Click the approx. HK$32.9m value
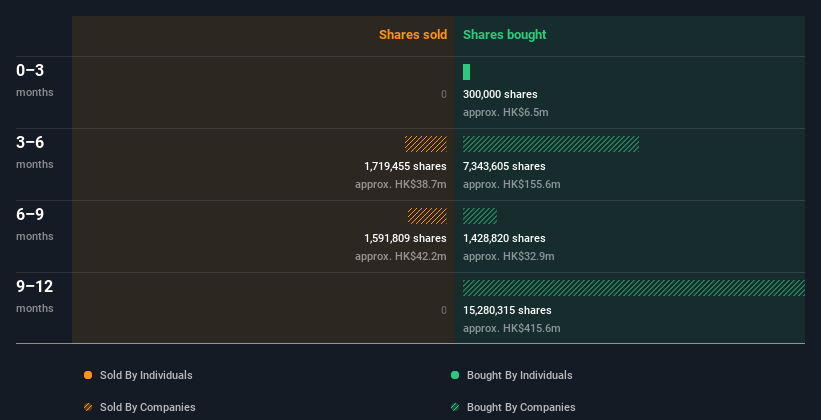The width and height of the screenshot is (821, 420). coord(508,256)
